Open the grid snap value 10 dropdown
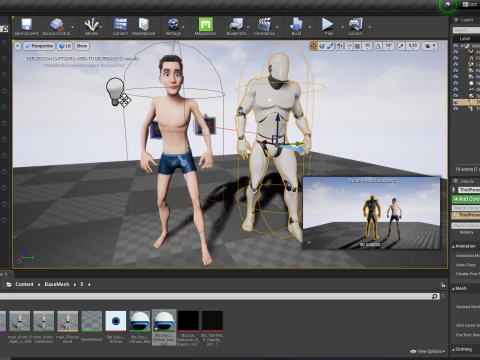The image size is (480, 360). [367, 46]
